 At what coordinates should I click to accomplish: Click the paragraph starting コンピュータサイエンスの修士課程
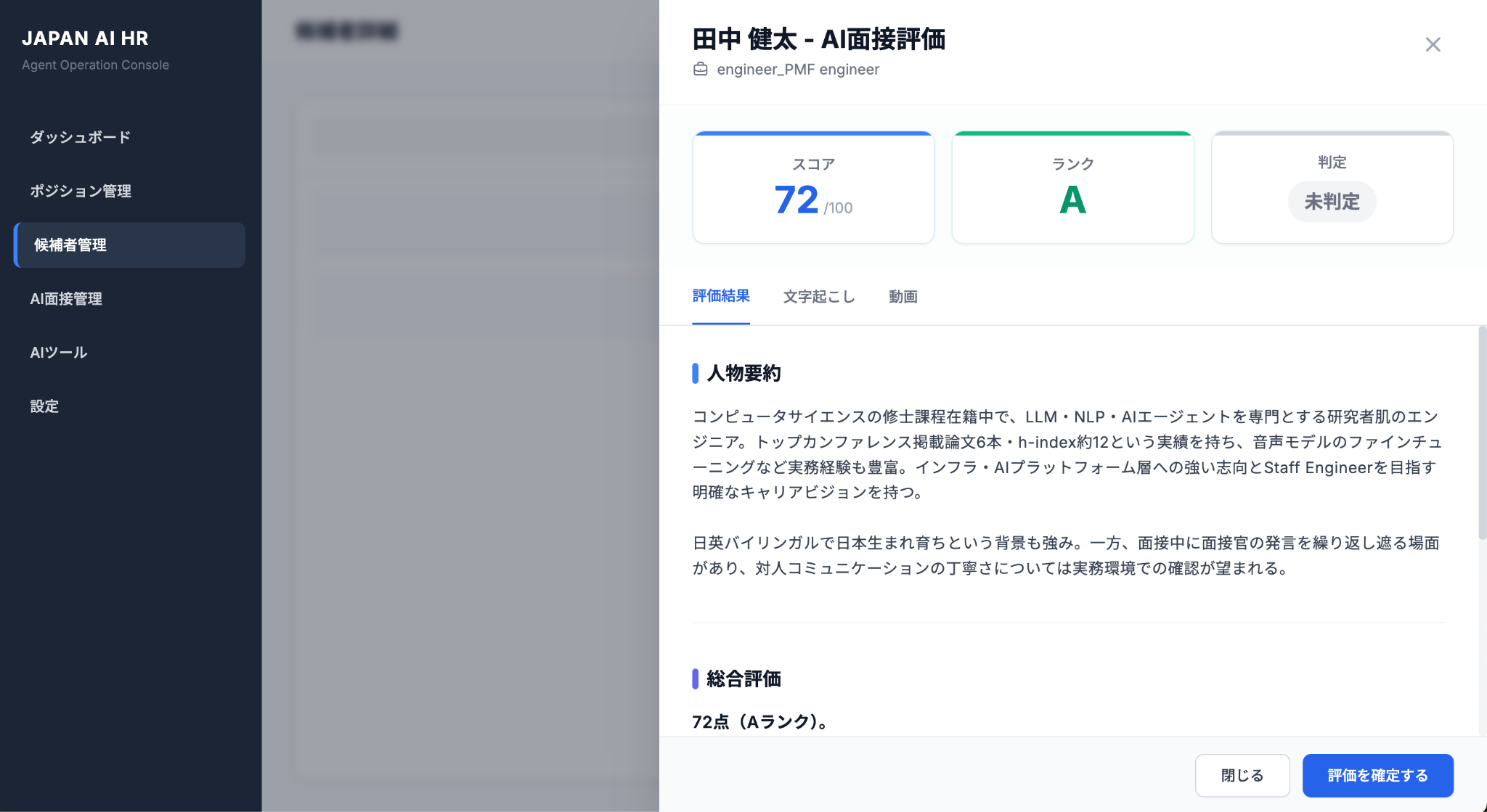[1067, 454]
